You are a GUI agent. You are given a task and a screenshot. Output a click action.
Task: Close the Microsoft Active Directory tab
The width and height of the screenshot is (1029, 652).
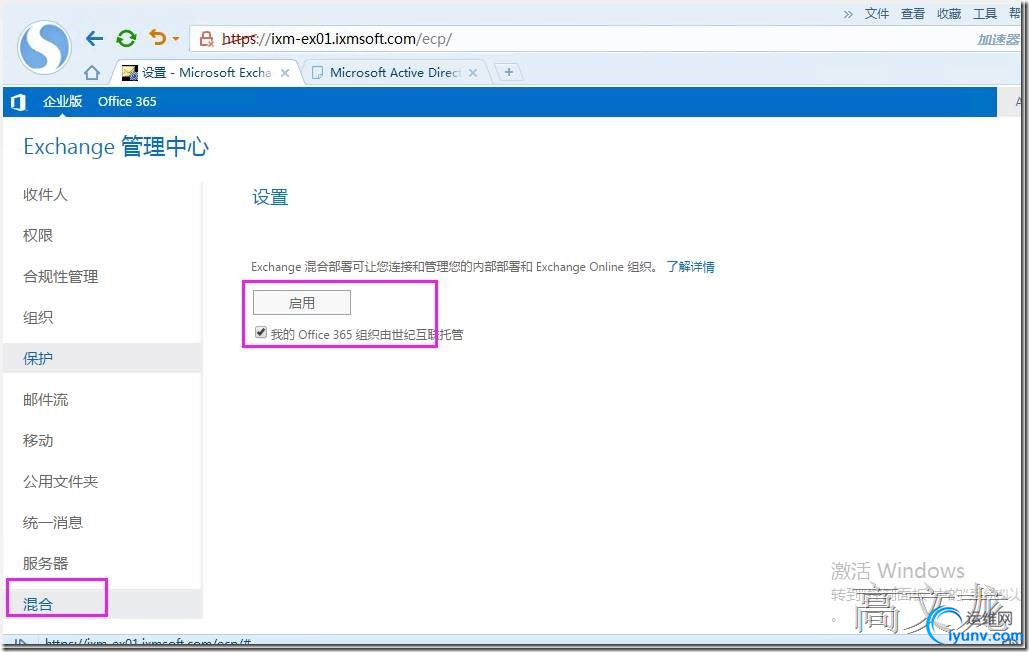pos(472,73)
